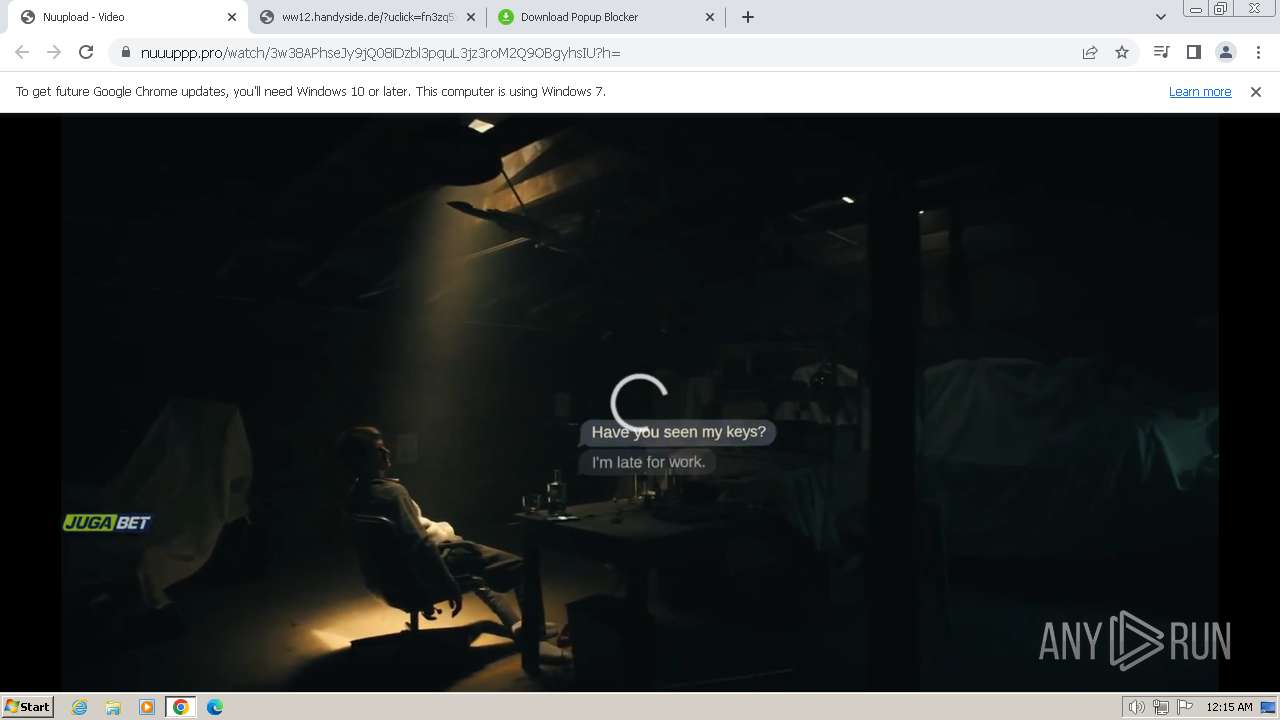Reload the current page
The image size is (1280, 720).
click(86, 52)
